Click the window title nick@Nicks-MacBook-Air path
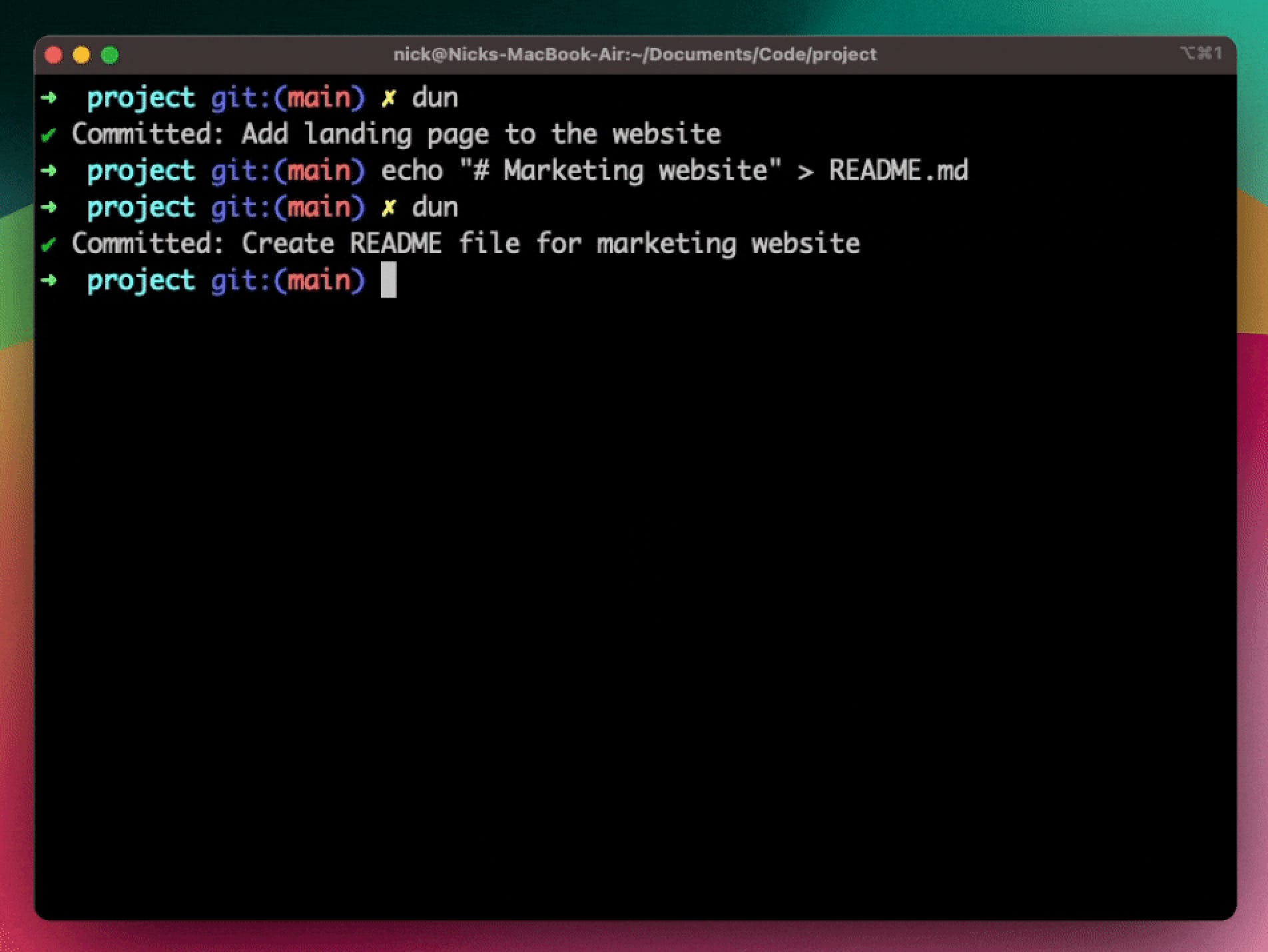This screenshot has width=1268, height=952. point(635,55)
